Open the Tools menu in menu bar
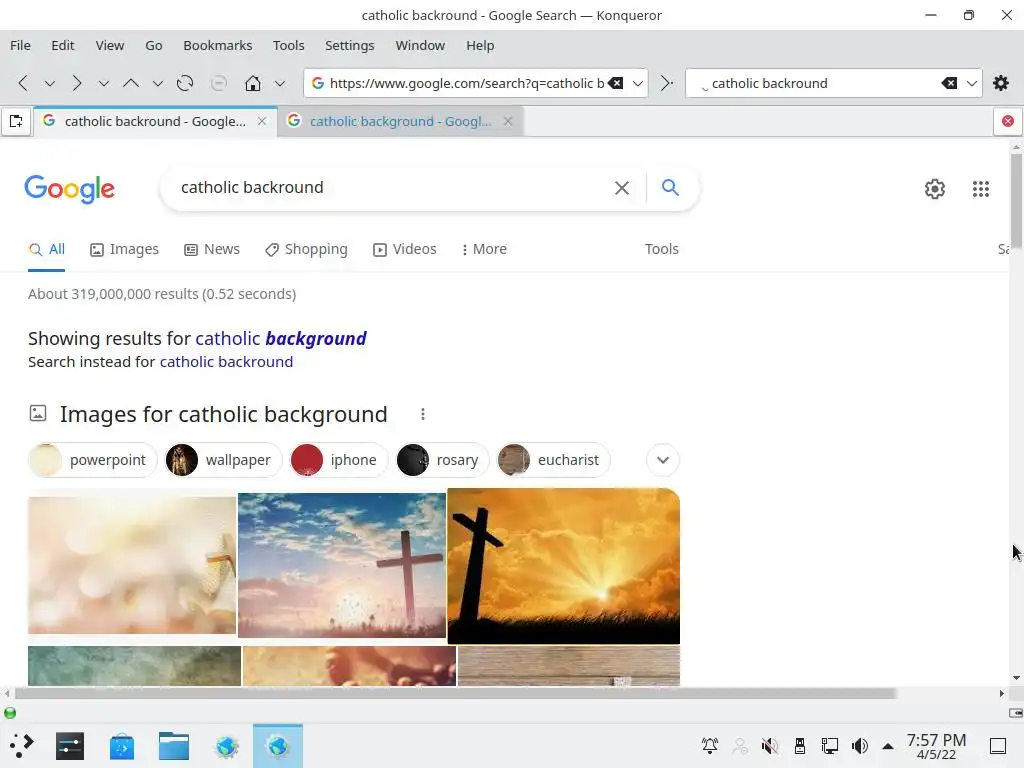The height and width of the screenshot is (768, 1024). [x=289, y=46]
